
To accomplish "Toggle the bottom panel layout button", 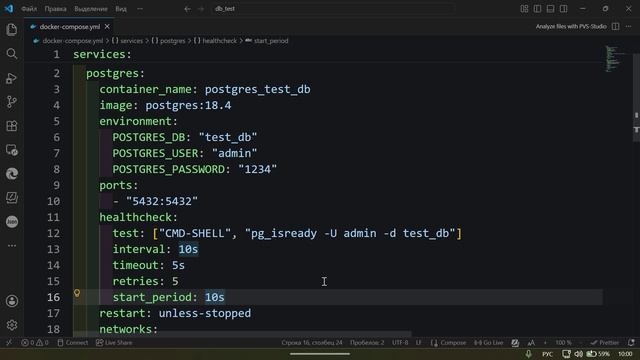I will click(x=550, y=9).
